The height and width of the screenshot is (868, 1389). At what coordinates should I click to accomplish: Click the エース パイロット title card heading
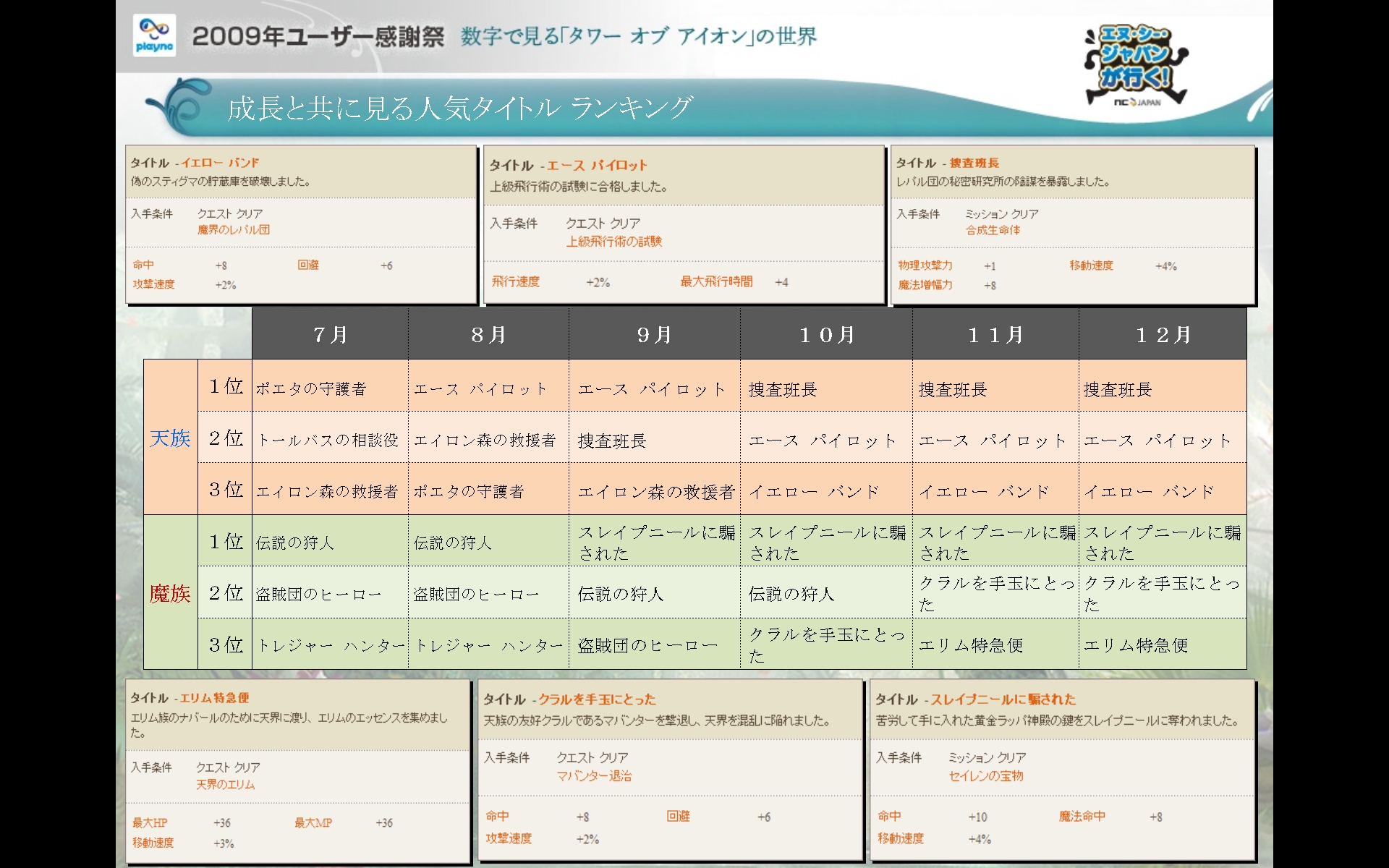(x=596, y=166)
